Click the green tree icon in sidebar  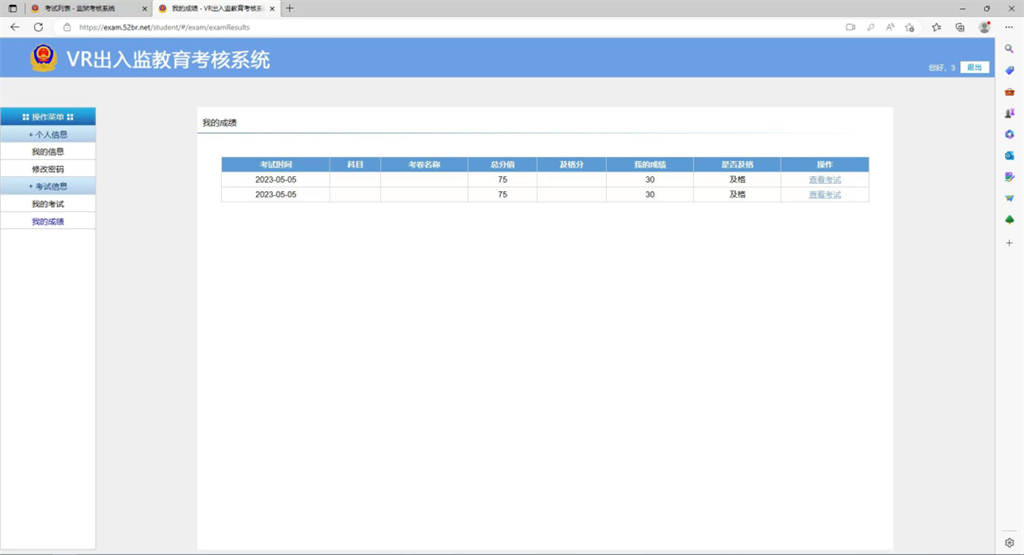[1009, 220]
